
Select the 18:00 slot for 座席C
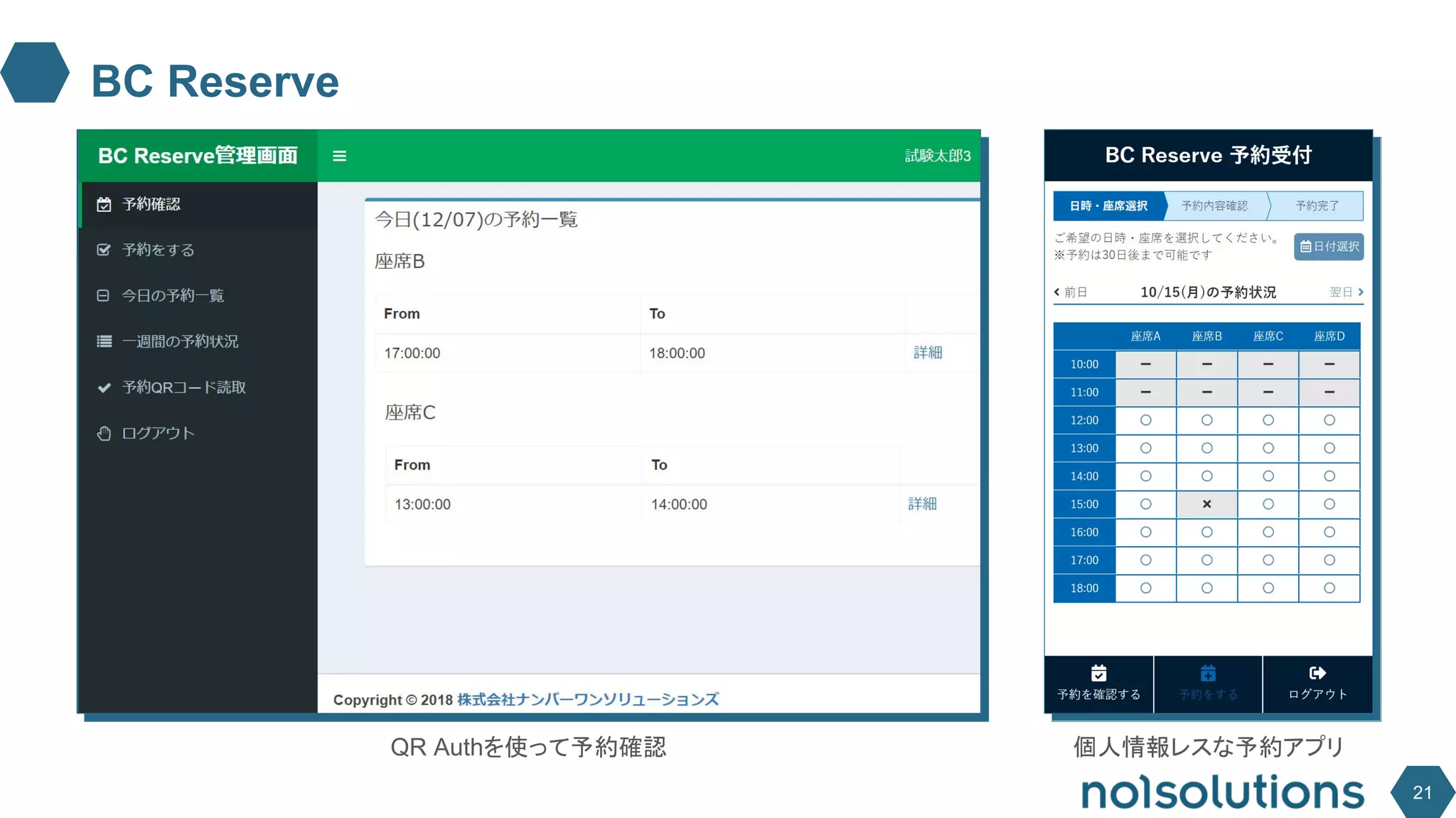click(1268, 588)
